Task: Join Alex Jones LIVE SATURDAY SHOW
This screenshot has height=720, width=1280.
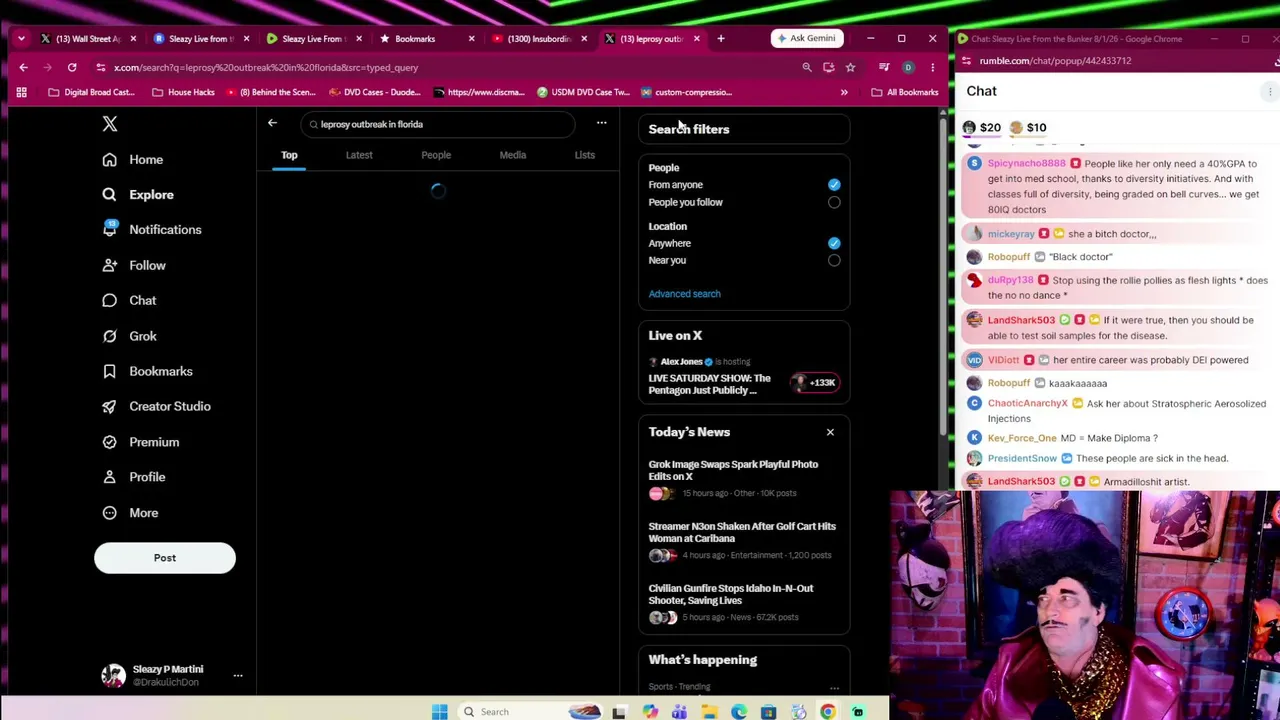Action: (x=744, y=377)
